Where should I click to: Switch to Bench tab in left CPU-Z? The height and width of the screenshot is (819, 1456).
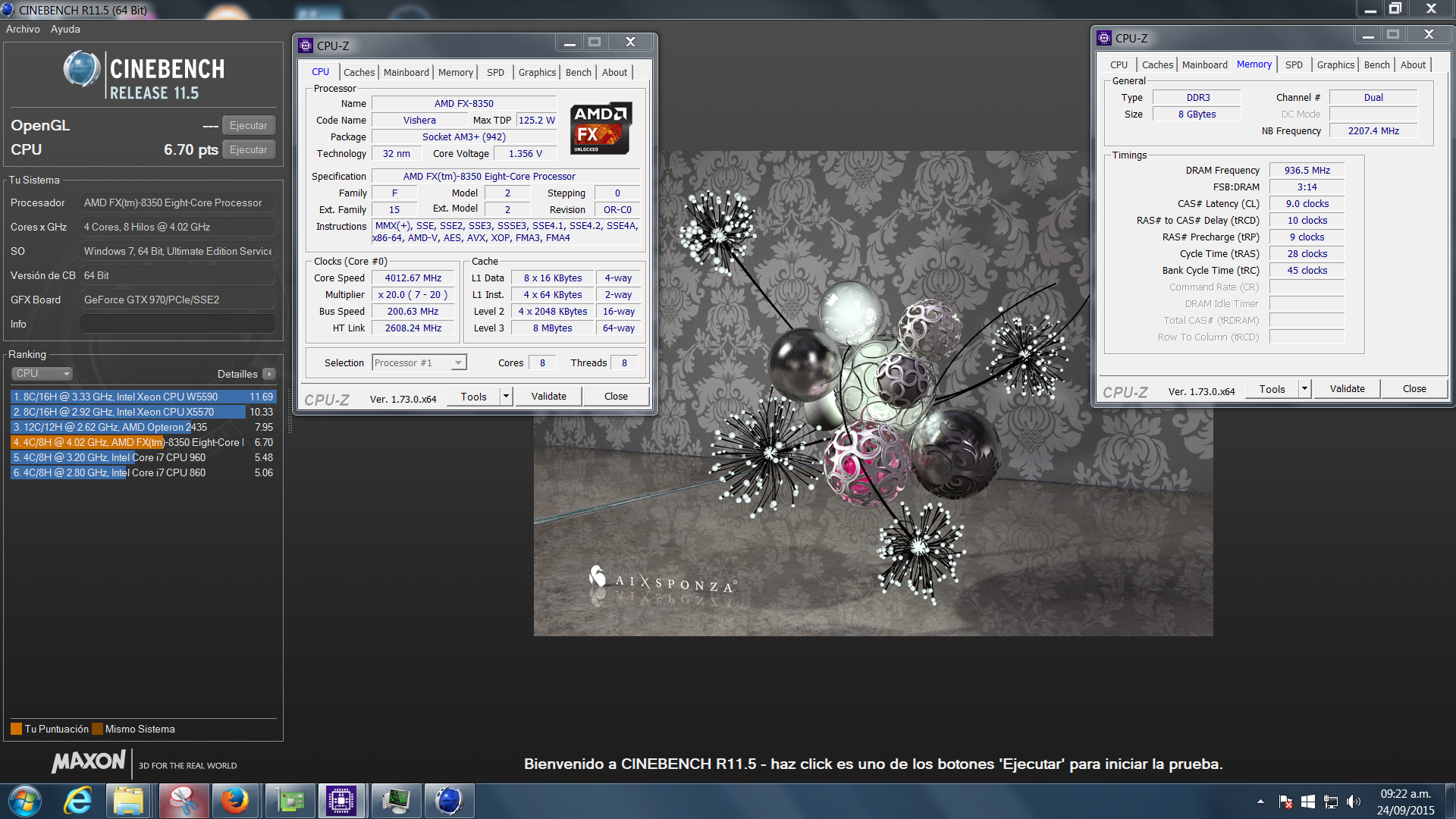(x=578, y=72)
